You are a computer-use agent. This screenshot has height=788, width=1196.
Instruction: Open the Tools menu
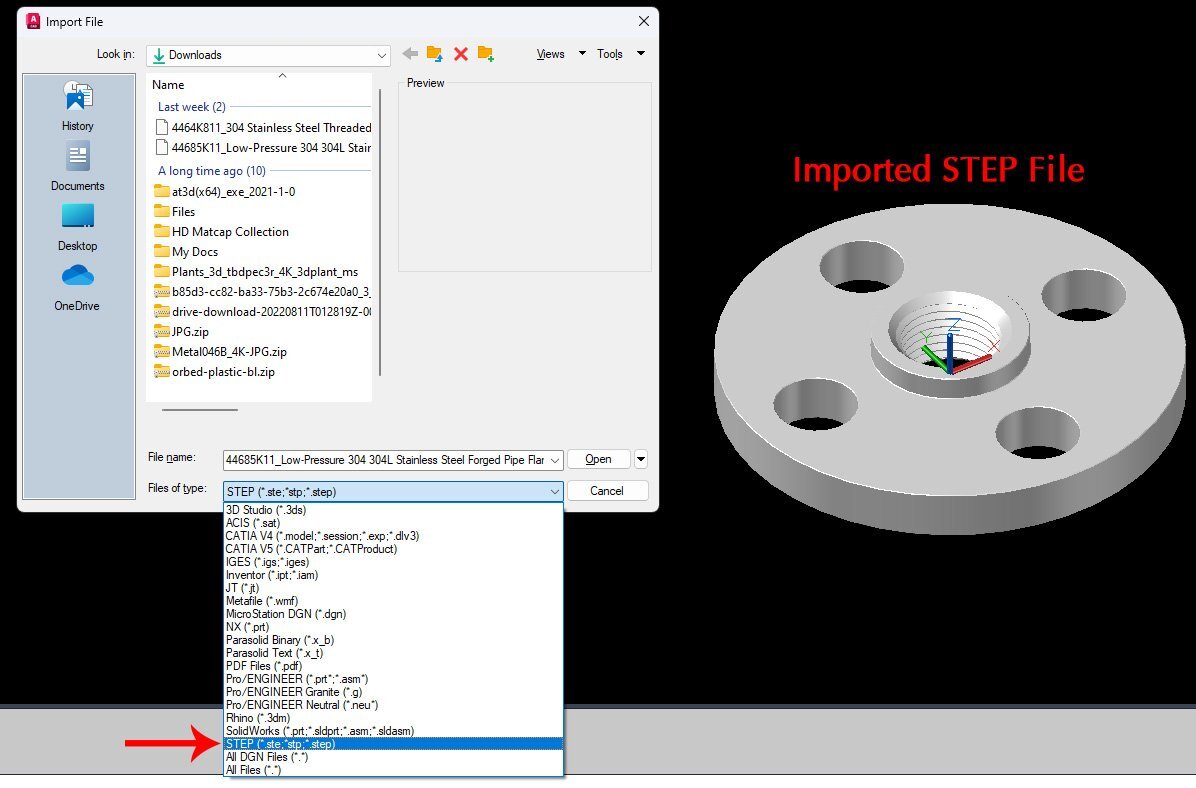pos(610,53)
